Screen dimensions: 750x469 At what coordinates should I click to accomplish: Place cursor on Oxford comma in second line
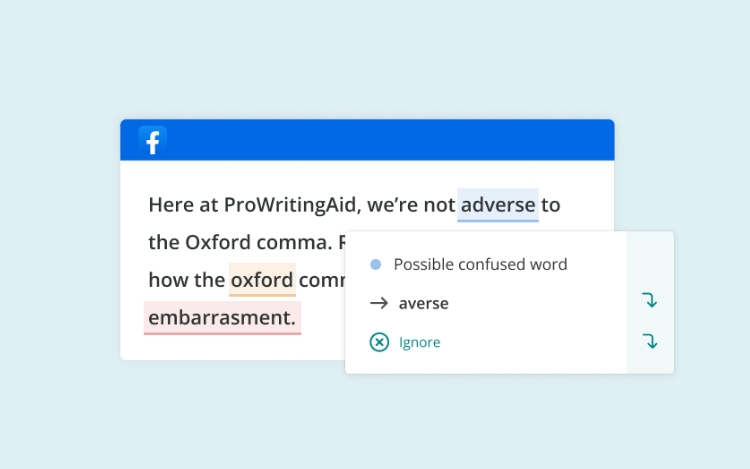point(258,242)
